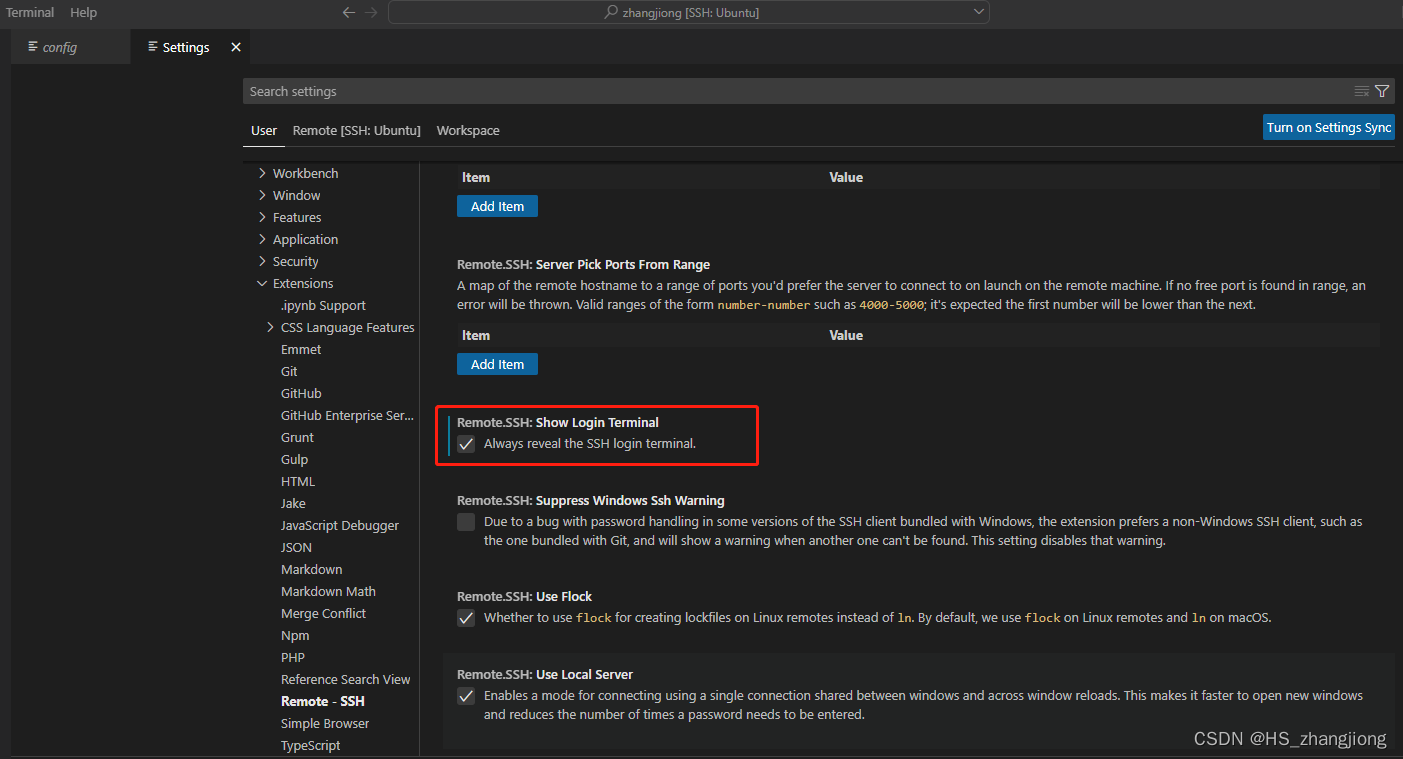Close the Settings tab
The width and height of the screenshot is (1403, 759).
point(236,47)
